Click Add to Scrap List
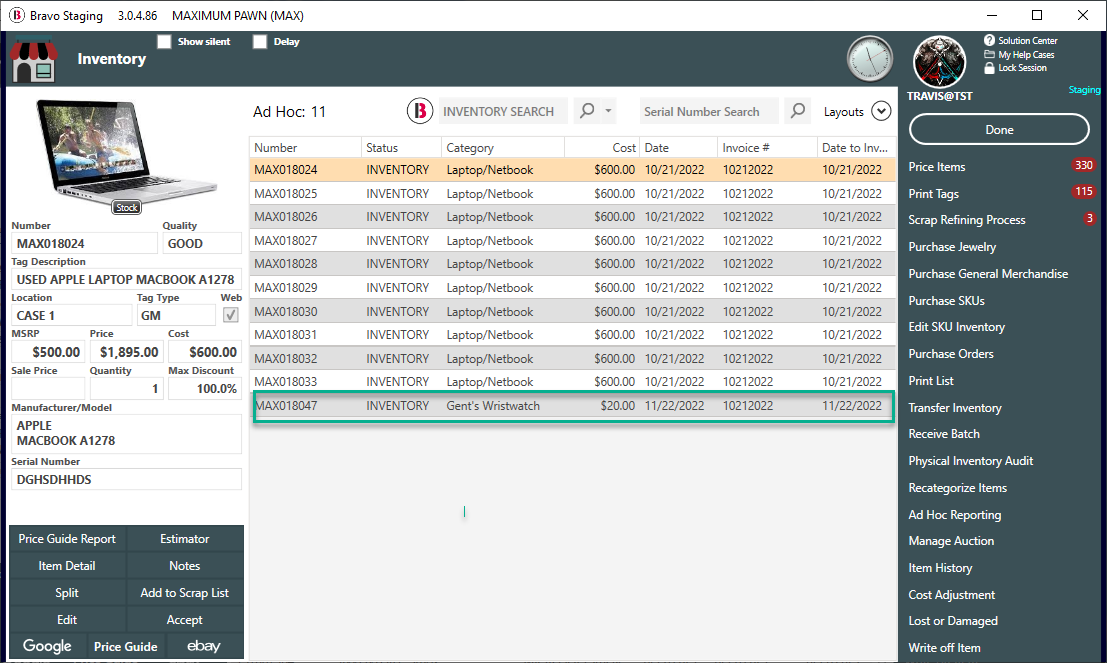1107x663 pixels. coord(184,592)
